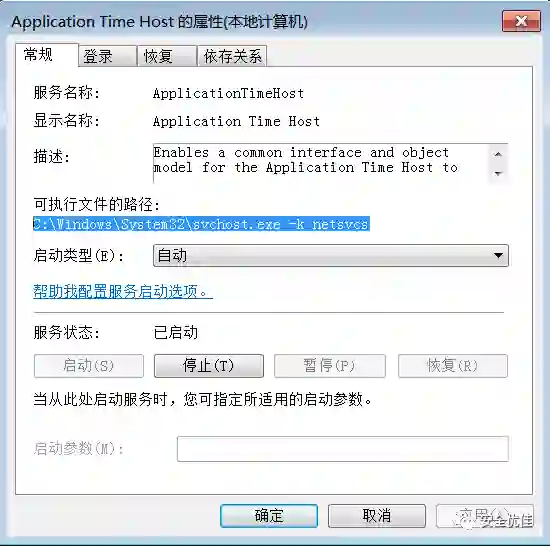
Task: Click the 常规 tab
Action: coord(47,55)
